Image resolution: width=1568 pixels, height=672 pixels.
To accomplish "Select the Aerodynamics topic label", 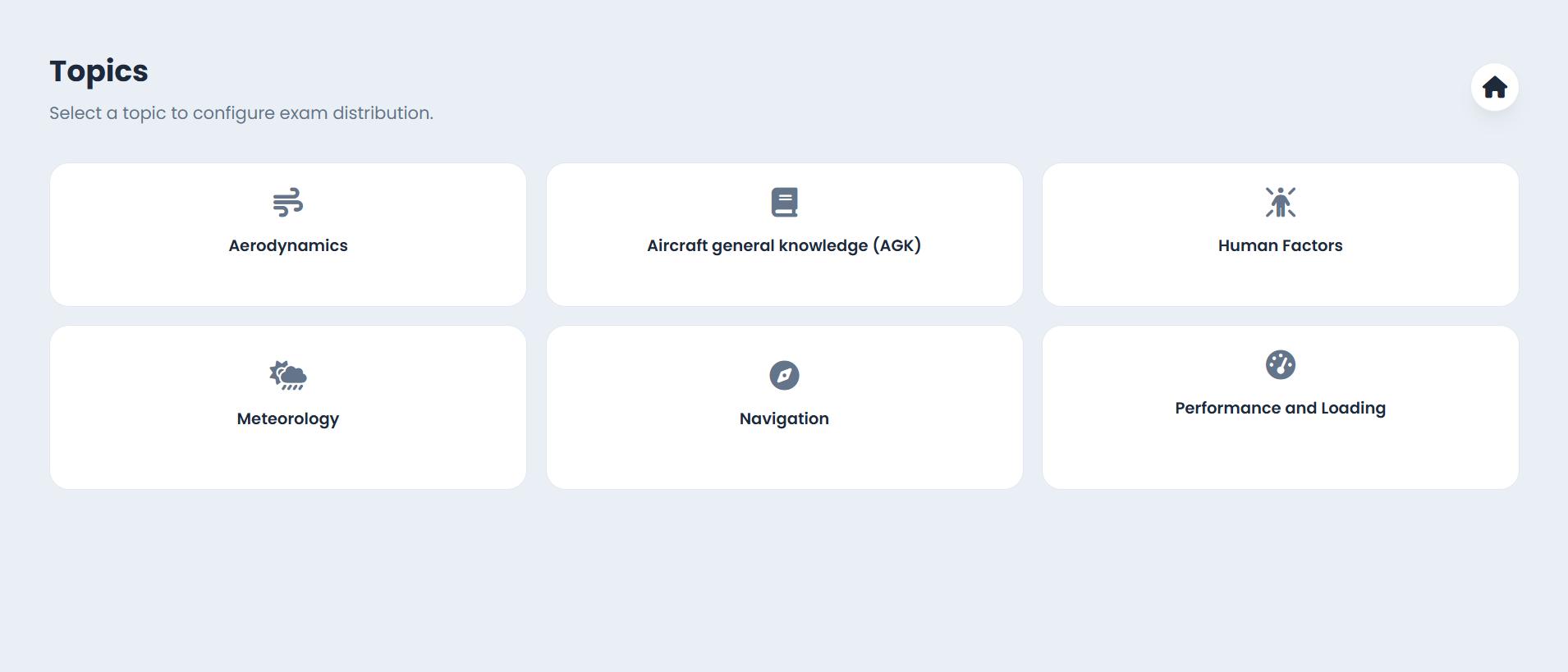I will click(x=288, y=245).
